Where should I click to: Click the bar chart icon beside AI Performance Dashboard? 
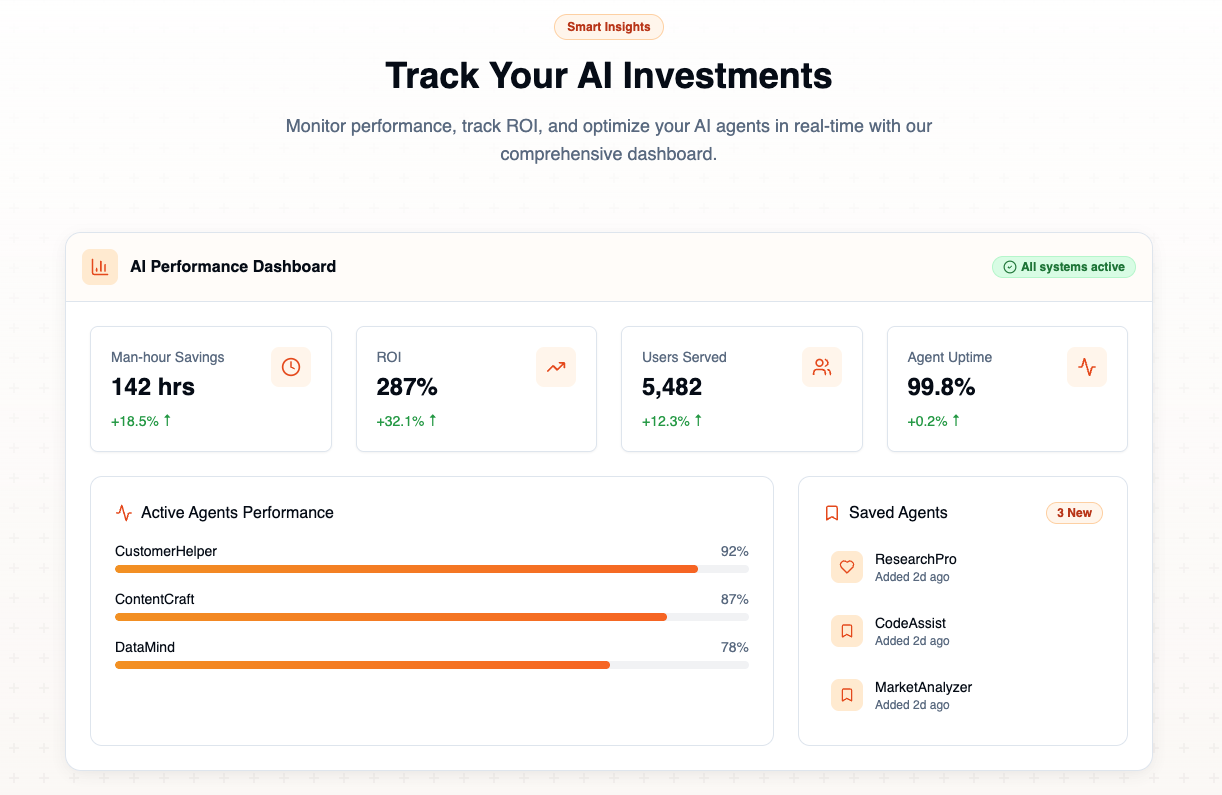[x=100, y=267]
